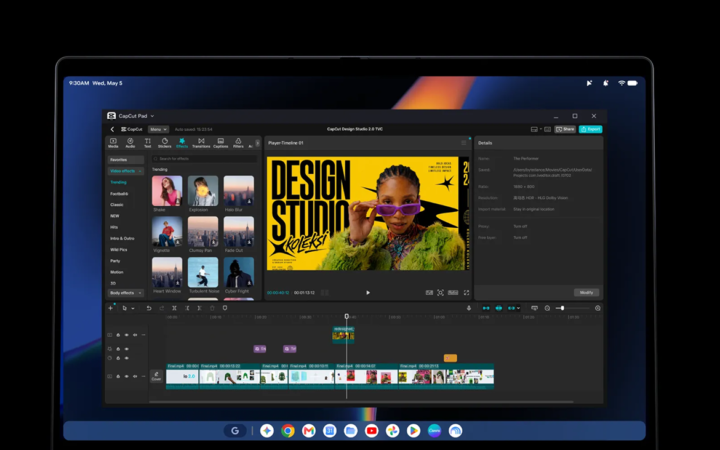Select the Intro & Outro category
Screen dimensions: 720x450
click(x=122, y=238)
